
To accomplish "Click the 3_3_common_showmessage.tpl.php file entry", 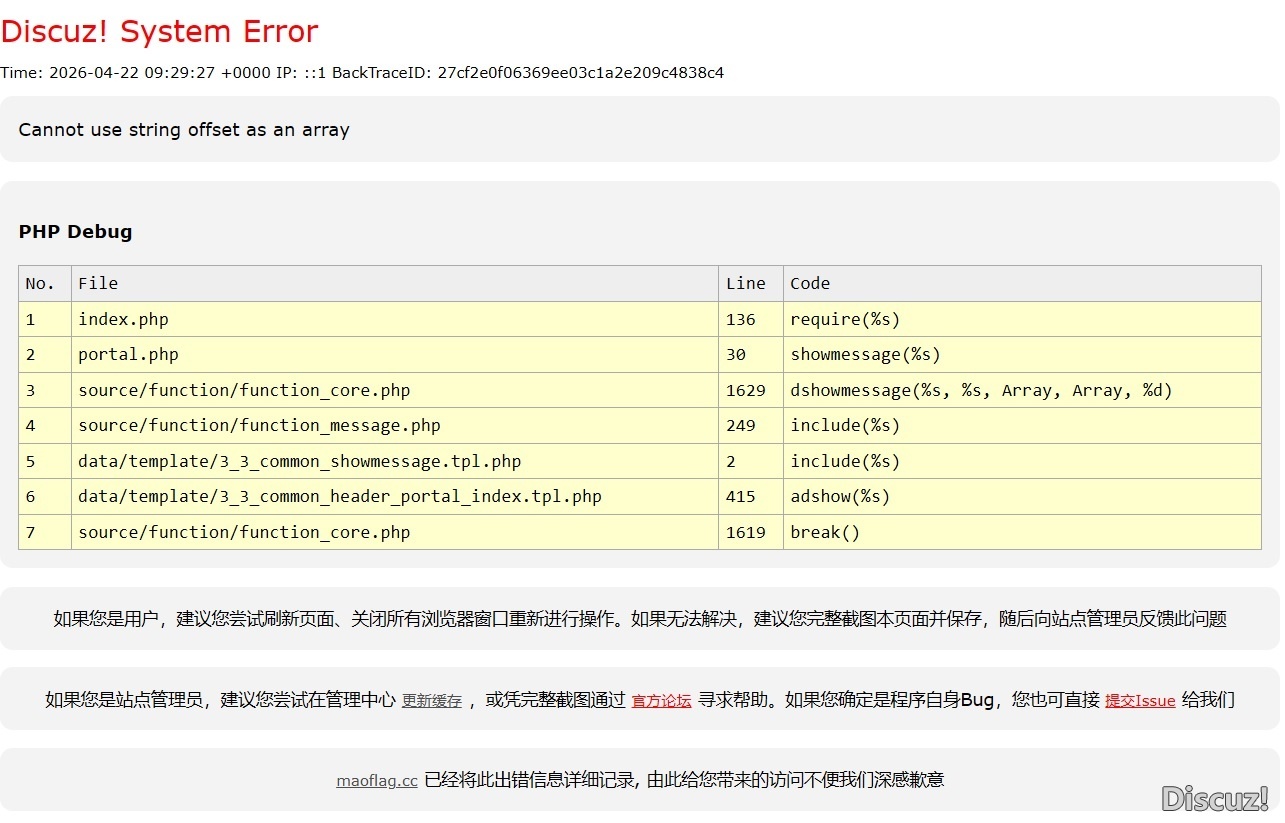I will click(x=299, y=462).
